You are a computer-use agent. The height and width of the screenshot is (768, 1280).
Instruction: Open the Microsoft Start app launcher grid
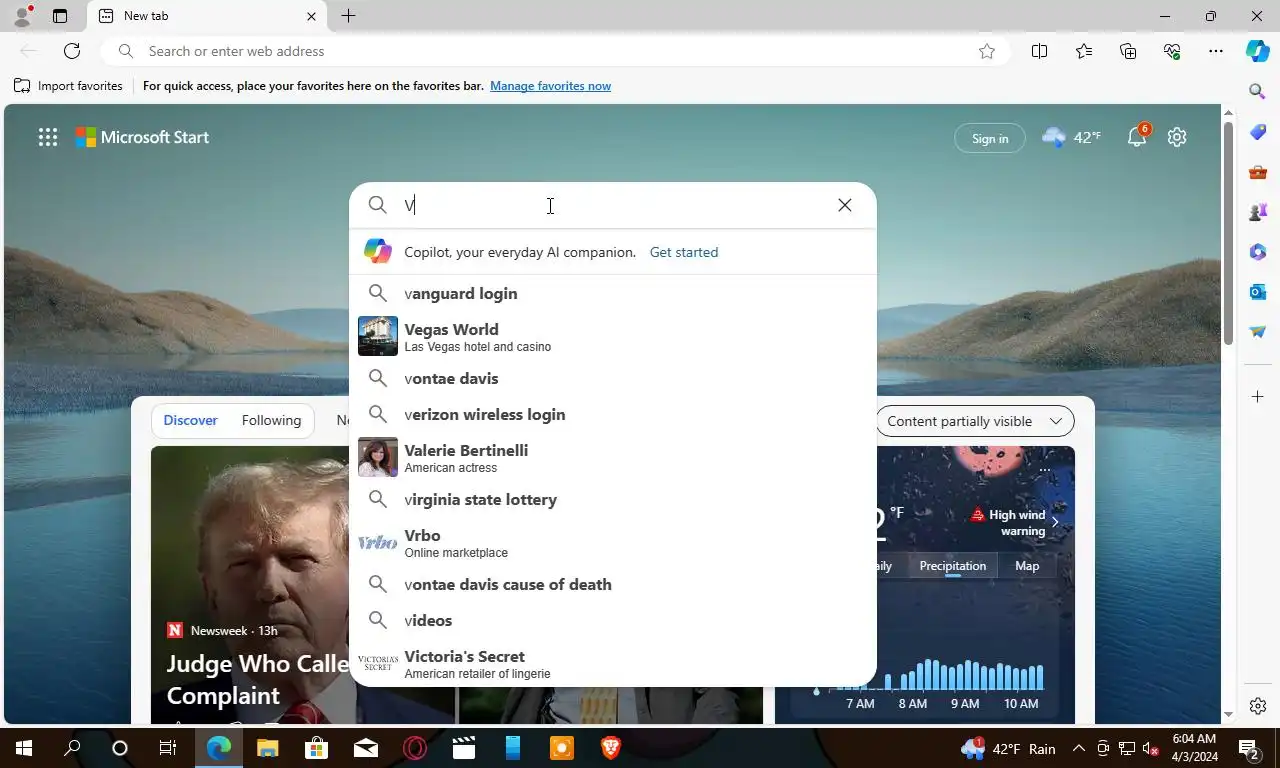48,138
